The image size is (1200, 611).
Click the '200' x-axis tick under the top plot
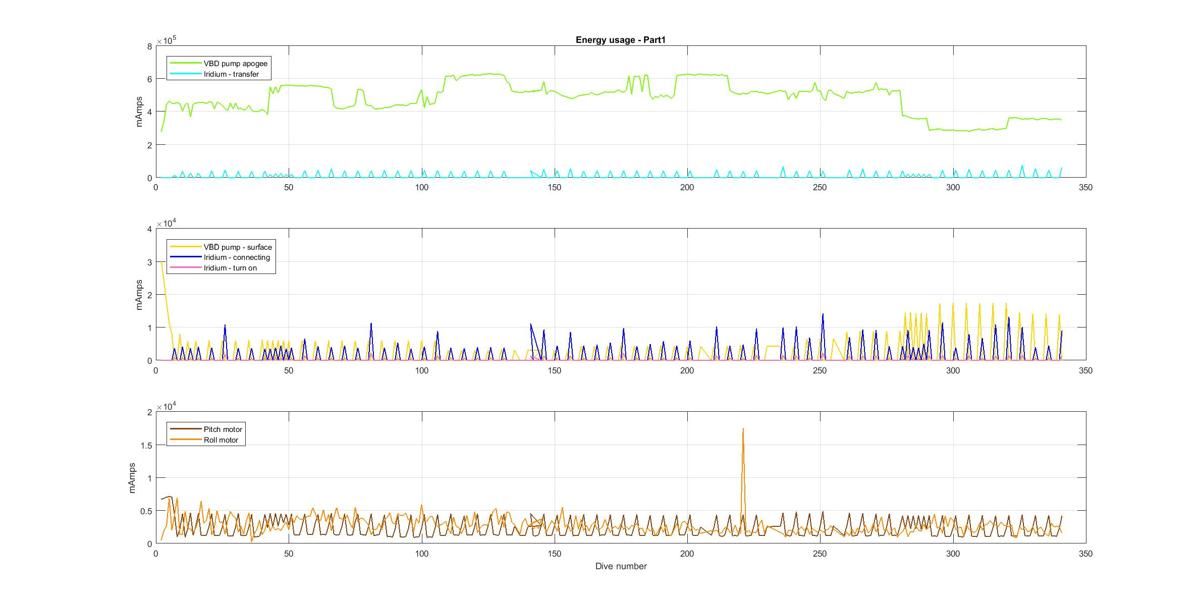(687, 187)
